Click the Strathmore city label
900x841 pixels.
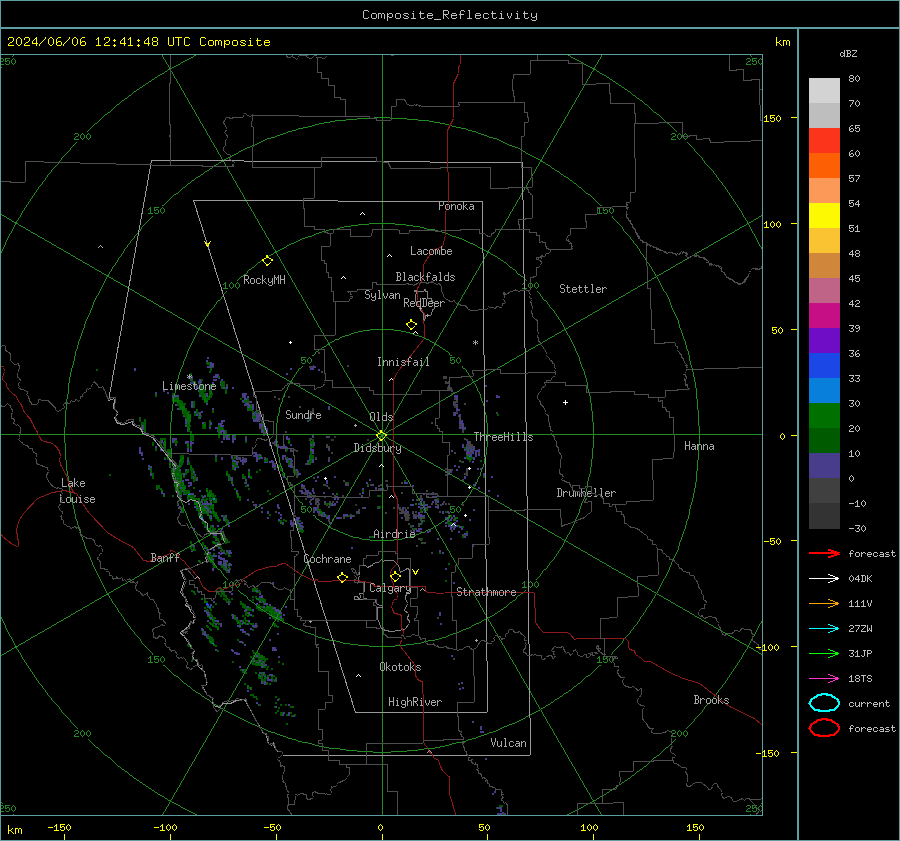(486, 592)
